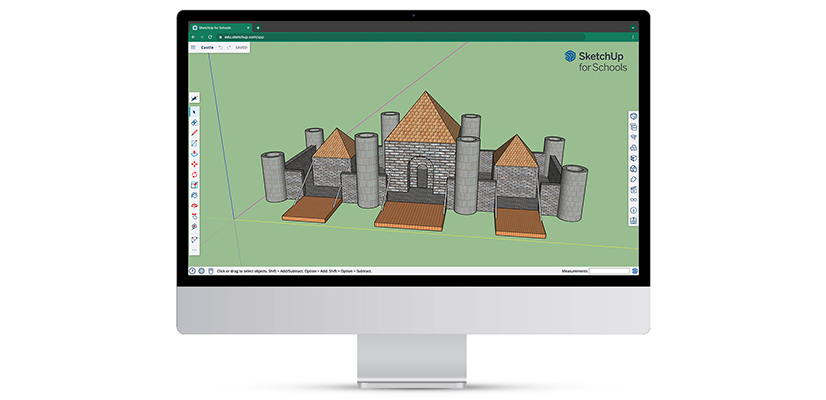Click the Castle model name
Image resolution: width=826 pixels, height=400 pixels.
(207, 47)
